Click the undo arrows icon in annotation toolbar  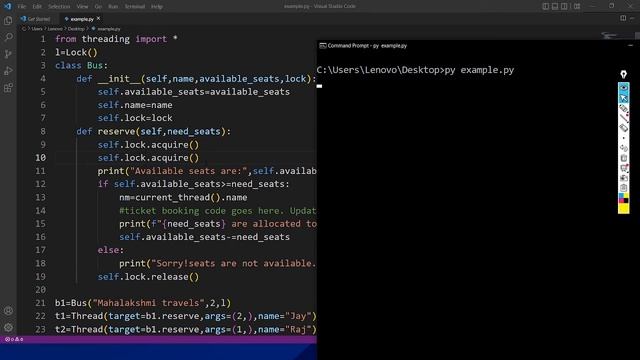click(x=623, y=148)
